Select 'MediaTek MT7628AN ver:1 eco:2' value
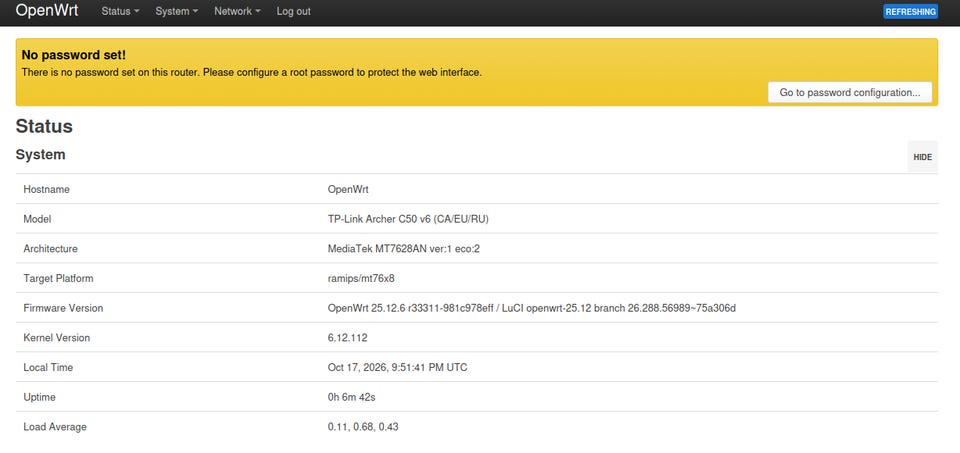960x453 pixels. 403,249
